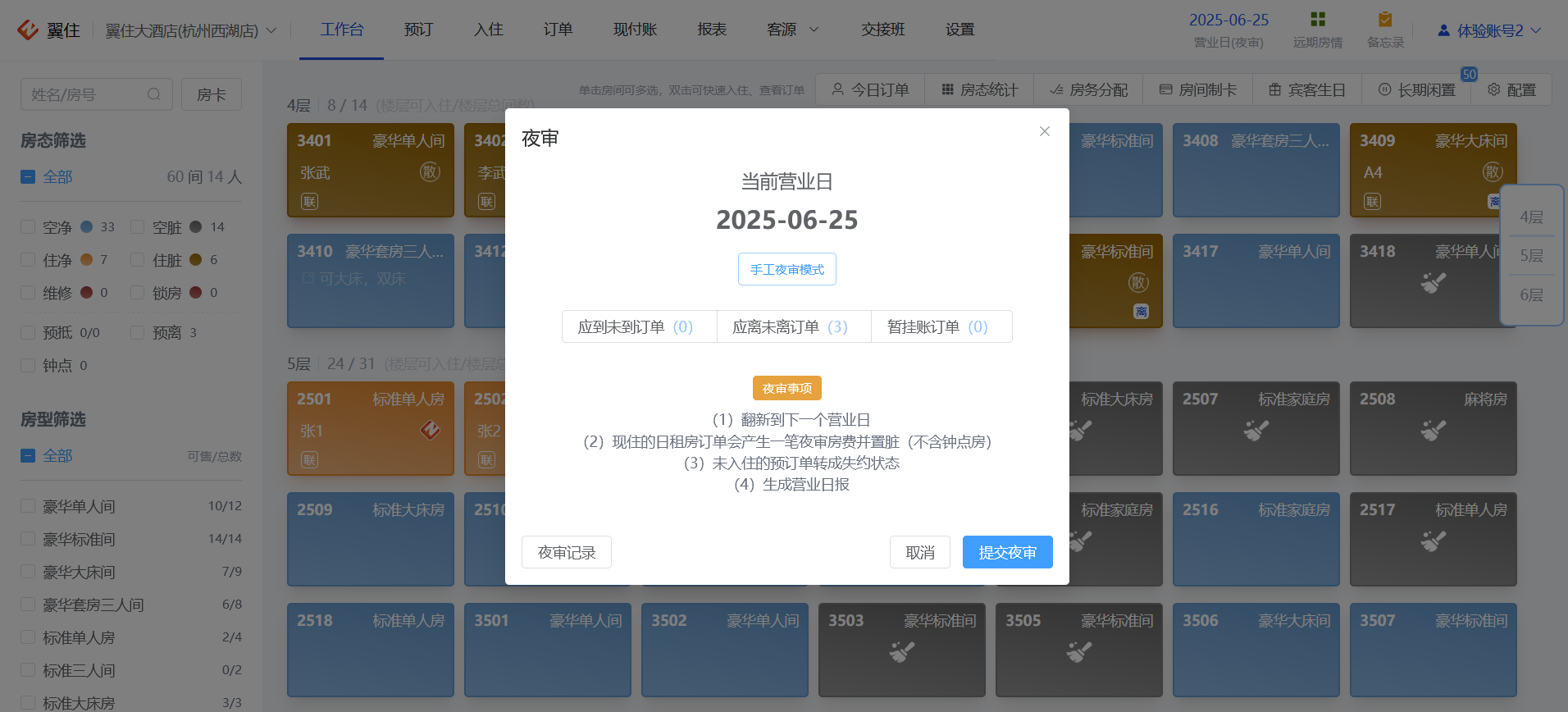Screen dimensions: 1568x712
Task: Click the cleaning broom icon on room 3418
Action: point(1434,283)
